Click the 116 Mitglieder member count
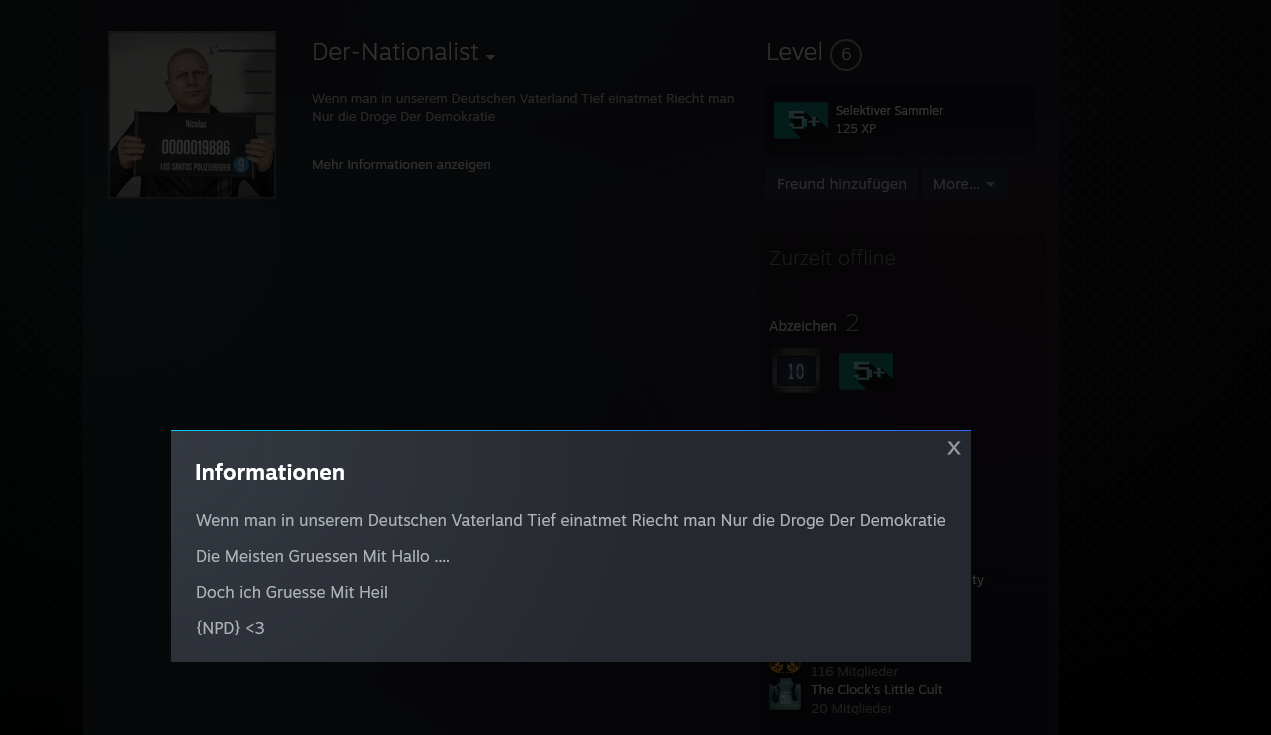 (854, 672)
